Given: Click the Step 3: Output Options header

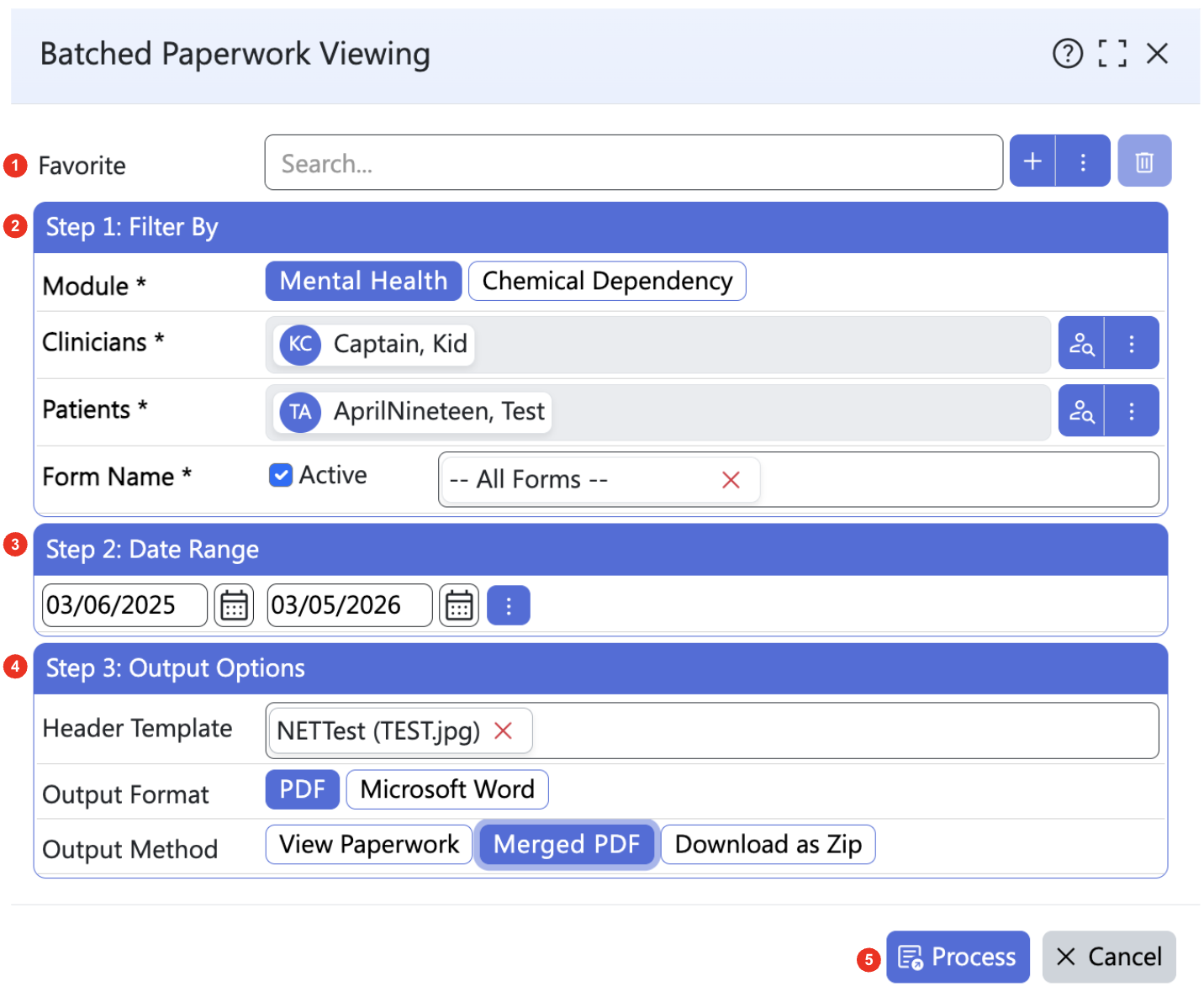Looking at the screenshot, I should 600,668.
